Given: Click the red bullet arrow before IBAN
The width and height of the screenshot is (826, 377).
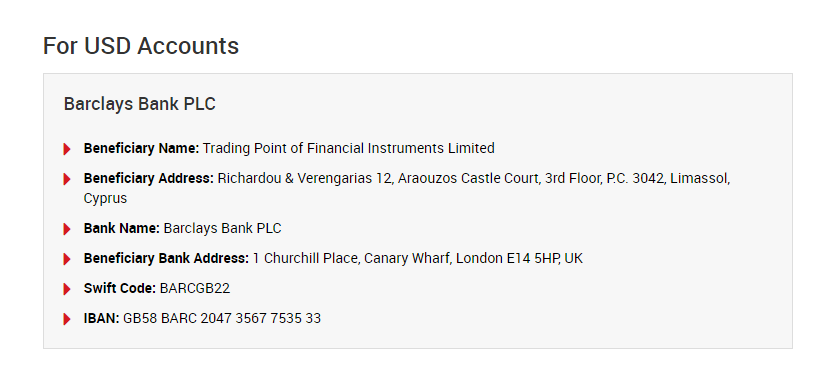Looking at the screenshot, I should click(x=67, y=319).
